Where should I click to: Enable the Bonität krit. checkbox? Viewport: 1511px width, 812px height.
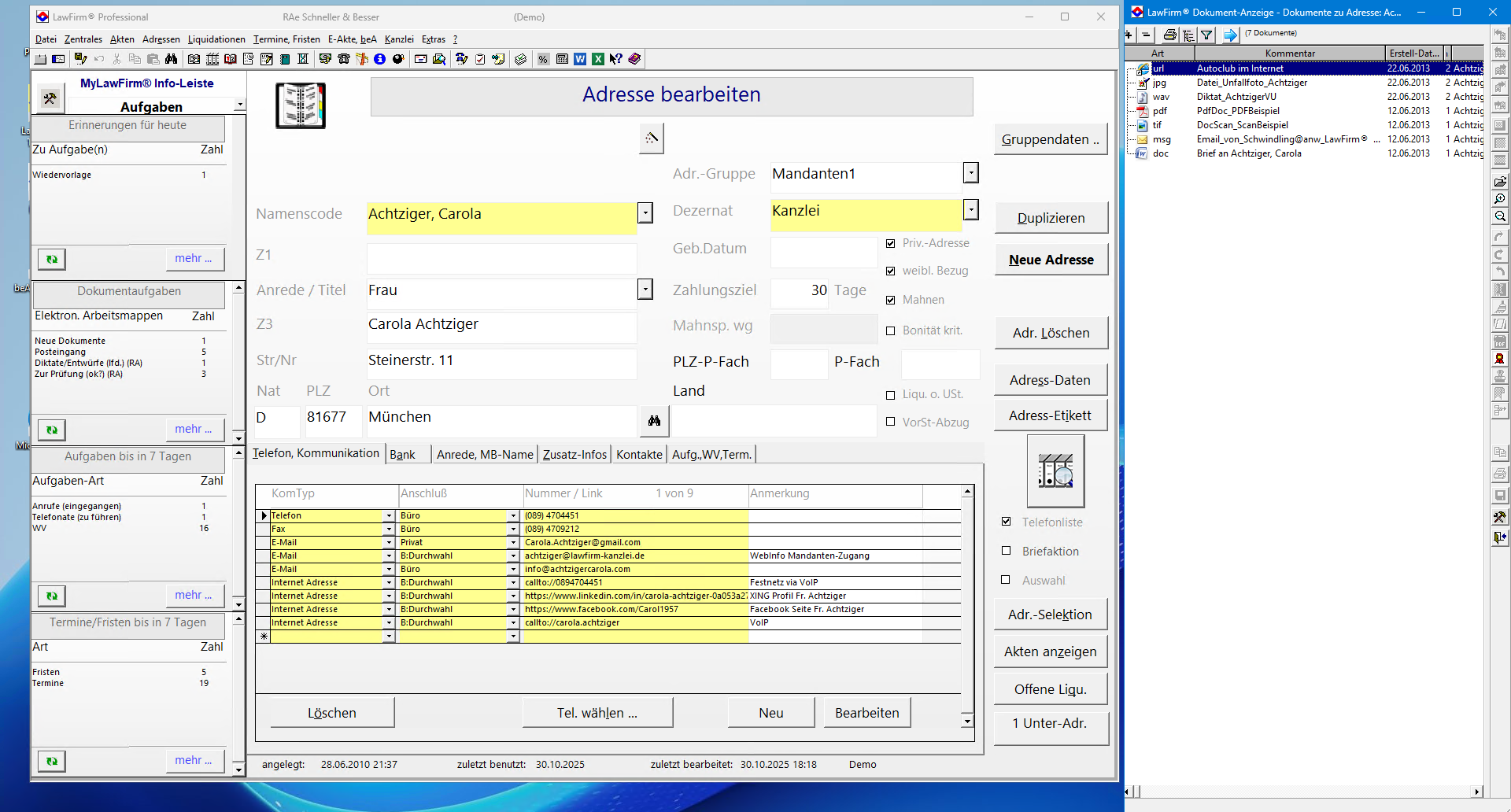click(x=891, y=331)
